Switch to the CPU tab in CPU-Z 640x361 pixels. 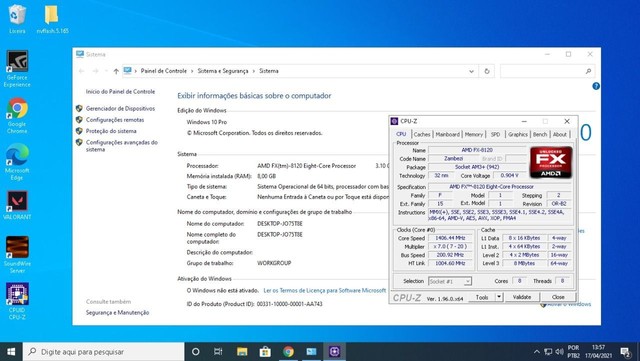[x=401, y=134]
